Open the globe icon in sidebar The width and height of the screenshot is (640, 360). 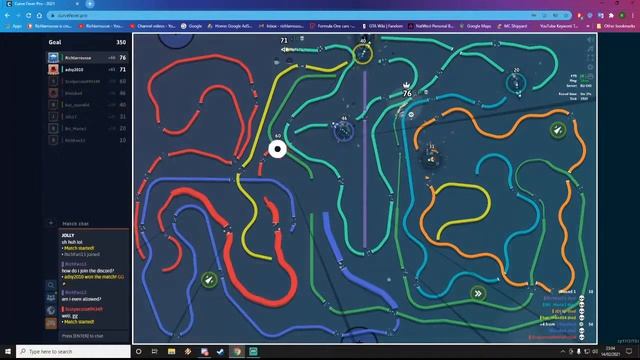point(51,310)
